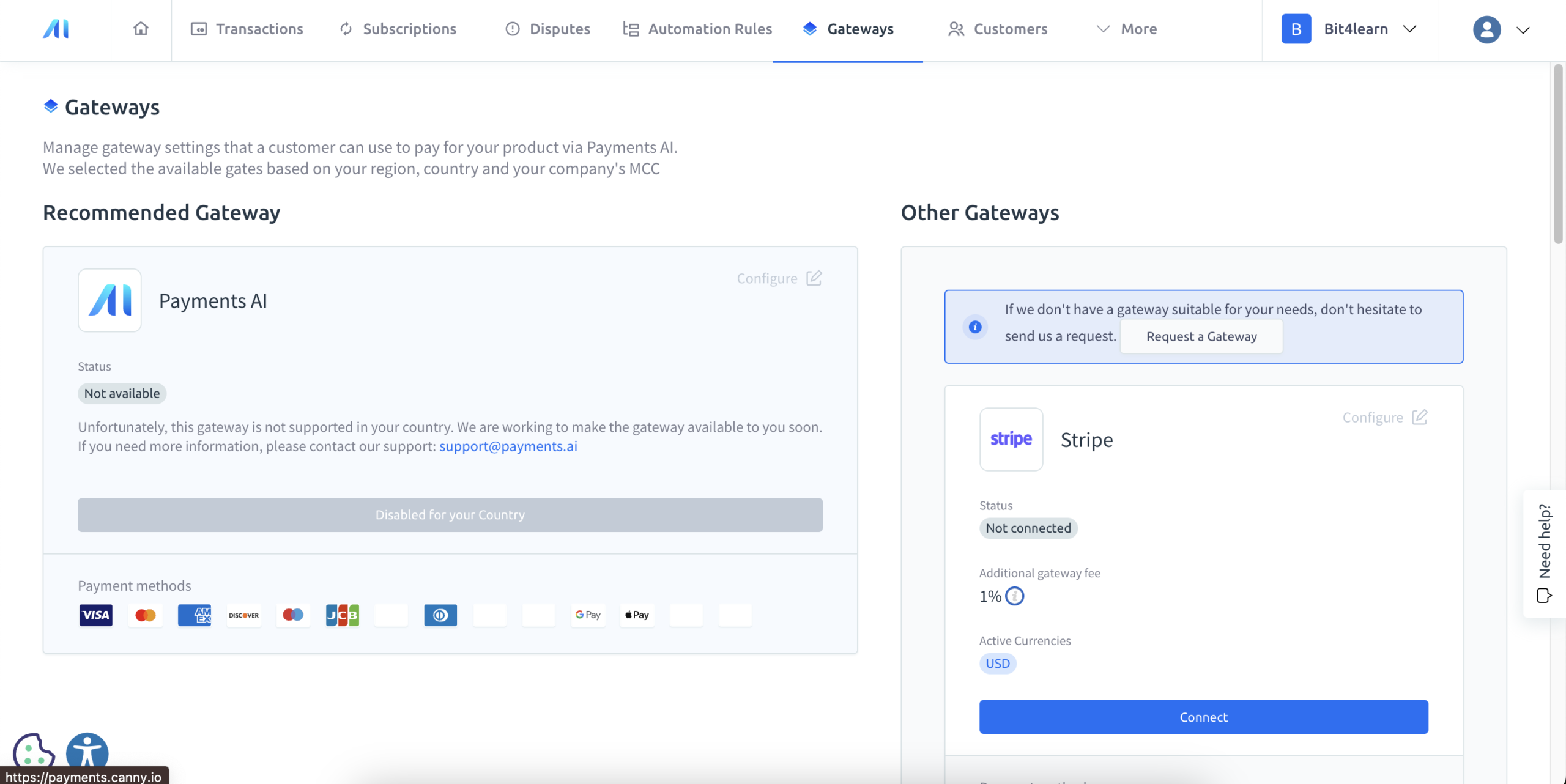
Task: Open the cookie preferences icon
Action: pos(34,750)
